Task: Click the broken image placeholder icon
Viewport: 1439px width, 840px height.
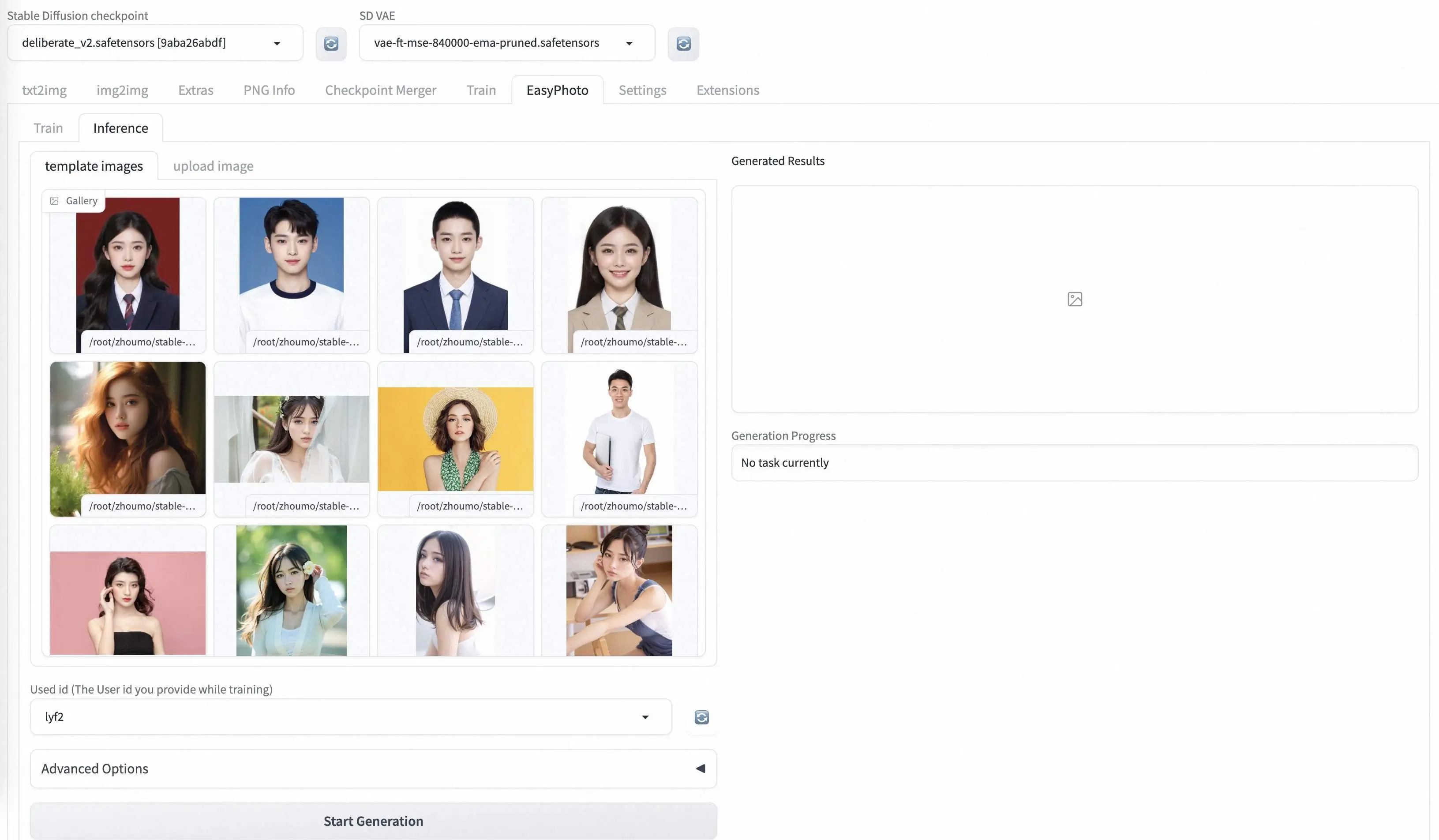Action: tap(1074, 298)
